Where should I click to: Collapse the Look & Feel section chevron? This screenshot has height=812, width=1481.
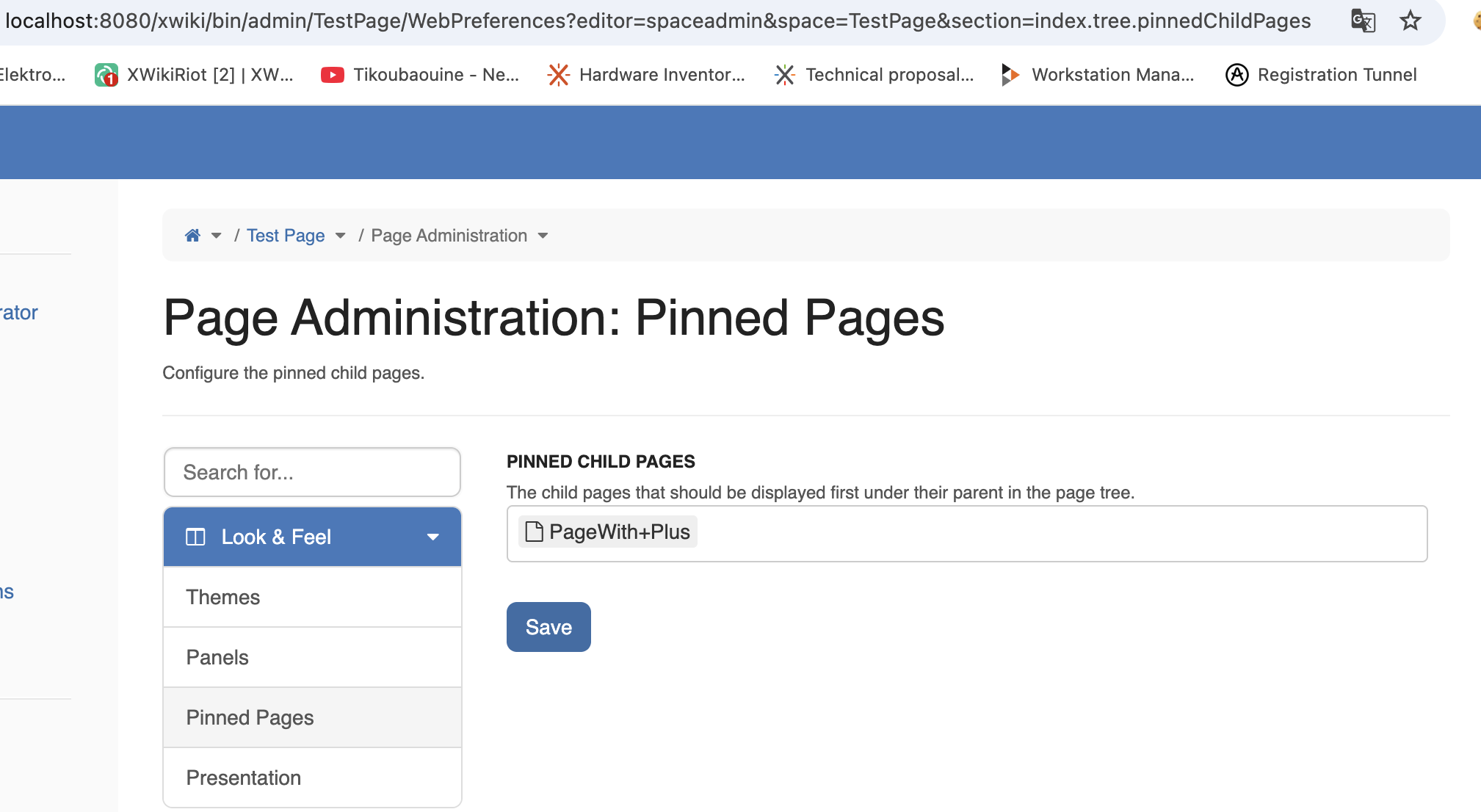click(432, 537)
